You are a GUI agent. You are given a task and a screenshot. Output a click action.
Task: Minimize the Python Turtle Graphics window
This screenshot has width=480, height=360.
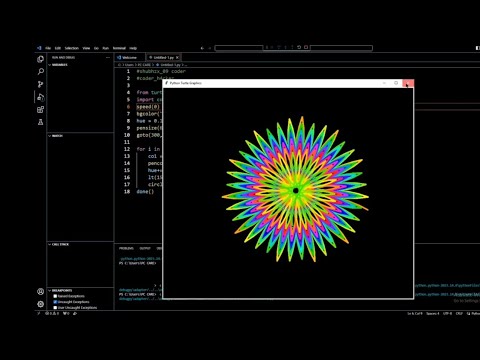click(x=384, y=83)
